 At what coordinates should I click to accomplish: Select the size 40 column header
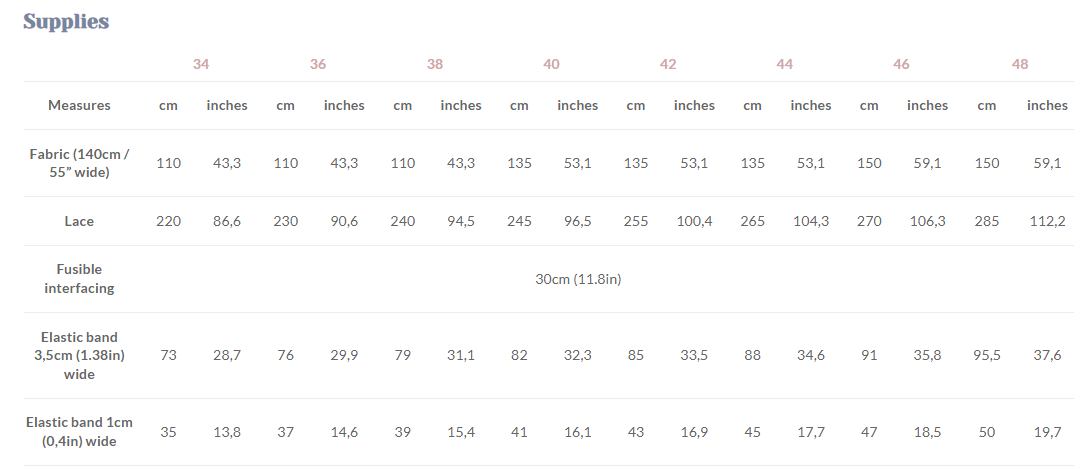551,64
